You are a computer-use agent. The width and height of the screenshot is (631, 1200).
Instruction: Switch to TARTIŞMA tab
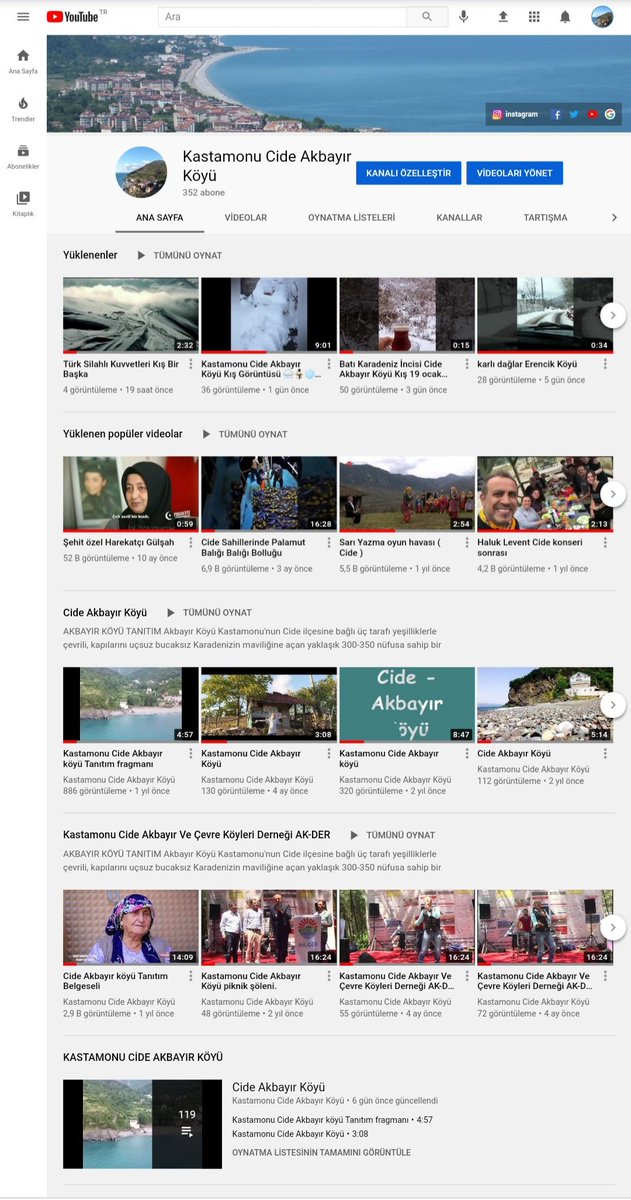pyautogui.click(x=545, y=217)
